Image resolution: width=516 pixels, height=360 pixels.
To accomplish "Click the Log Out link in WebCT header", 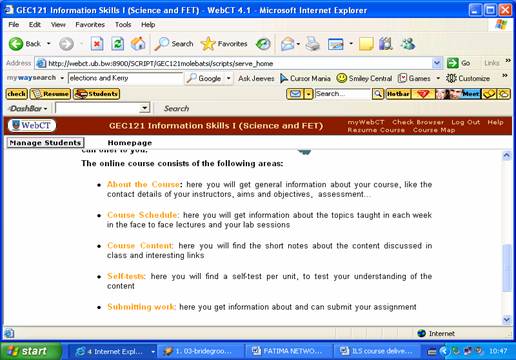I will (466, 122).
